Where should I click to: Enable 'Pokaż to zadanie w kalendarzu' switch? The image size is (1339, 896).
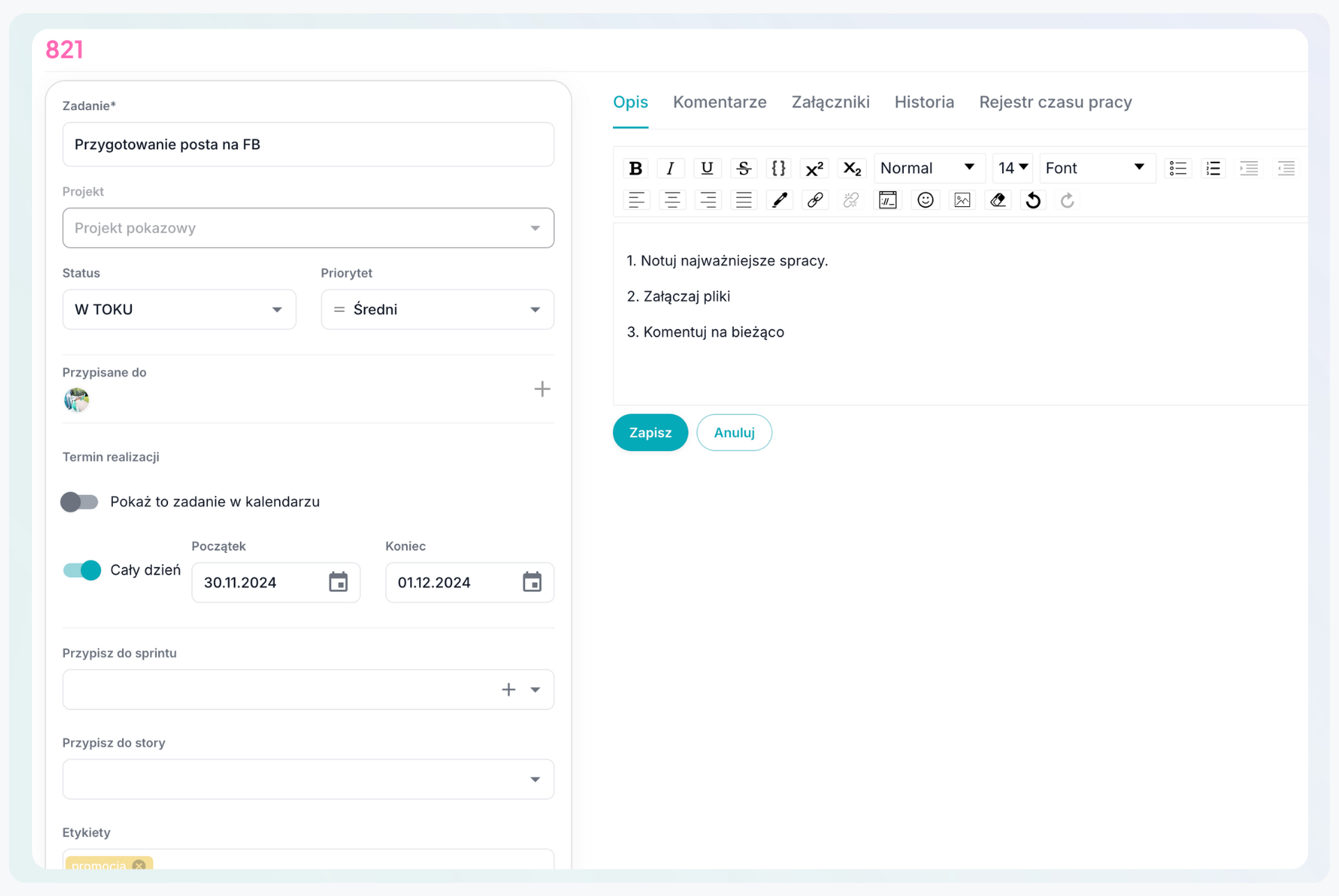[x=80, y=502]
